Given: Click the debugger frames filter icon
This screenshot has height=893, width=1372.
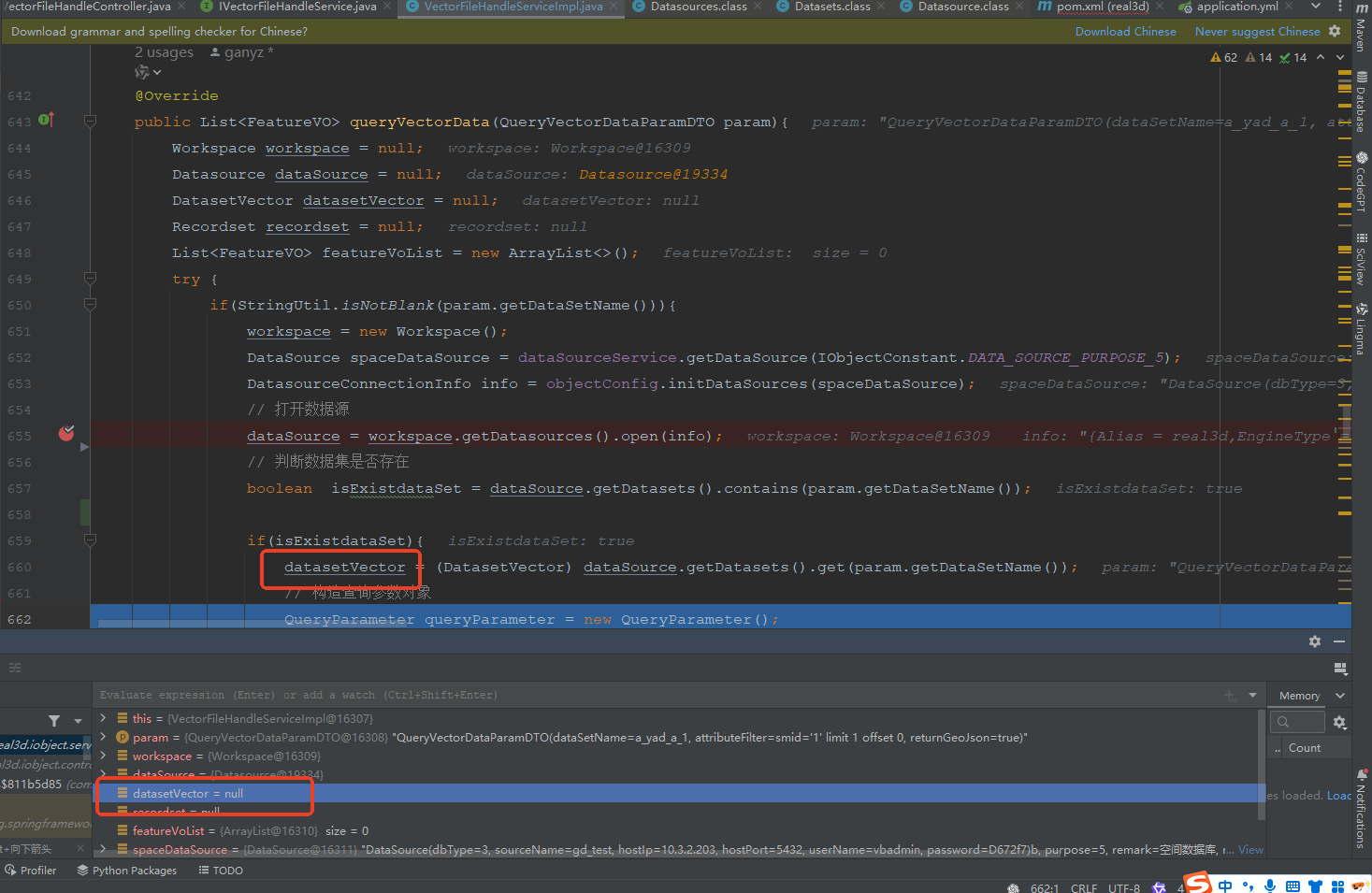Looking at the screenshot, I should [54, 721].
